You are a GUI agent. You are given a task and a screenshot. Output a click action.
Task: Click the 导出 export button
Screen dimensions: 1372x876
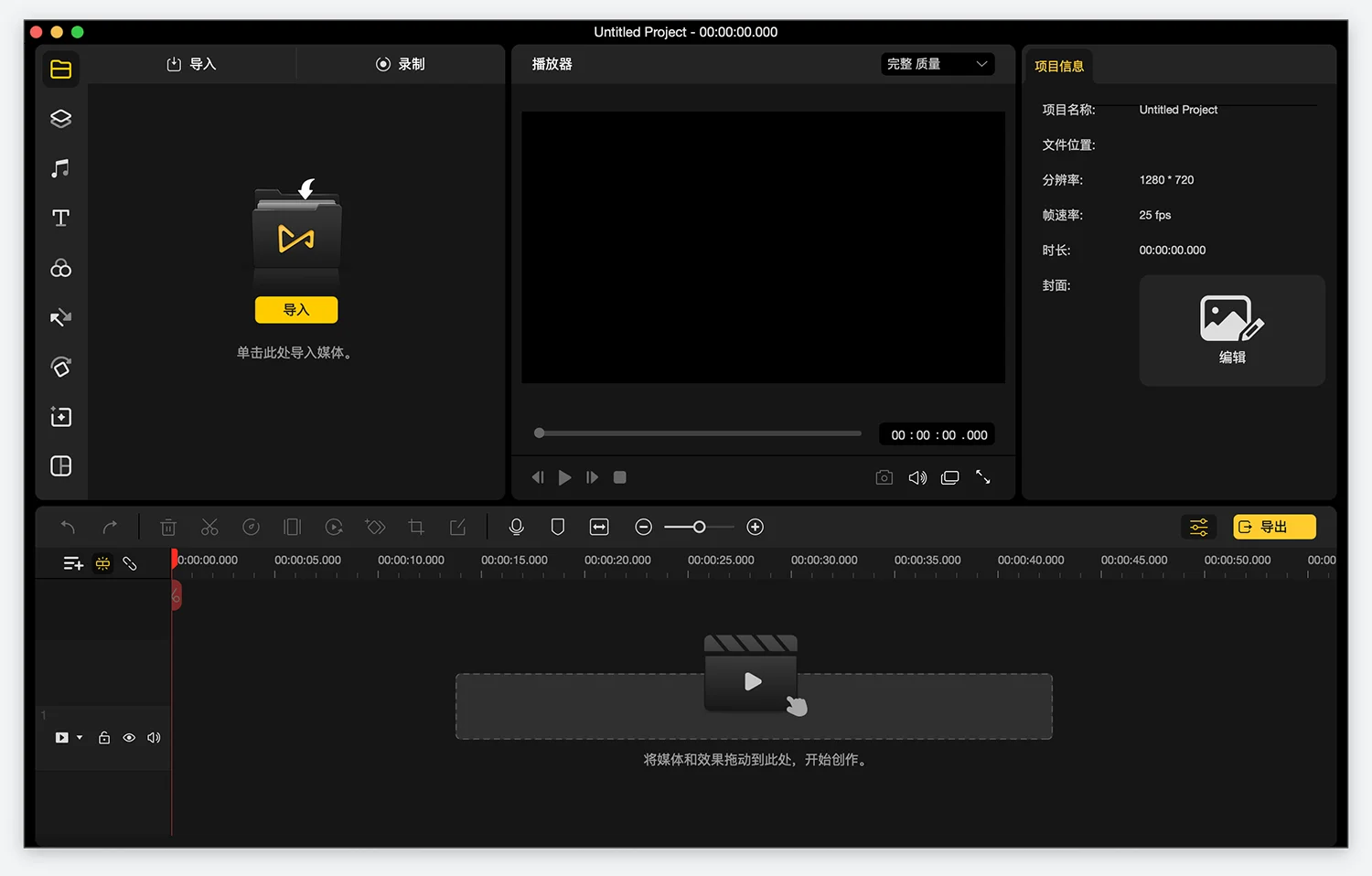[x=1274, y=527]
